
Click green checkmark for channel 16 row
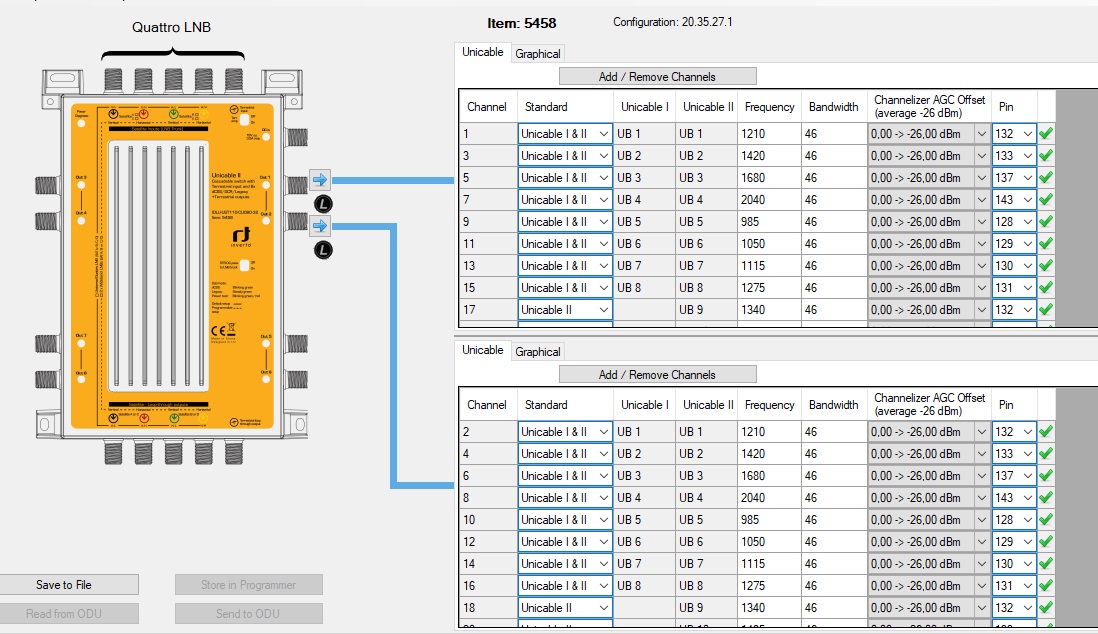(x=1046, y=586)
